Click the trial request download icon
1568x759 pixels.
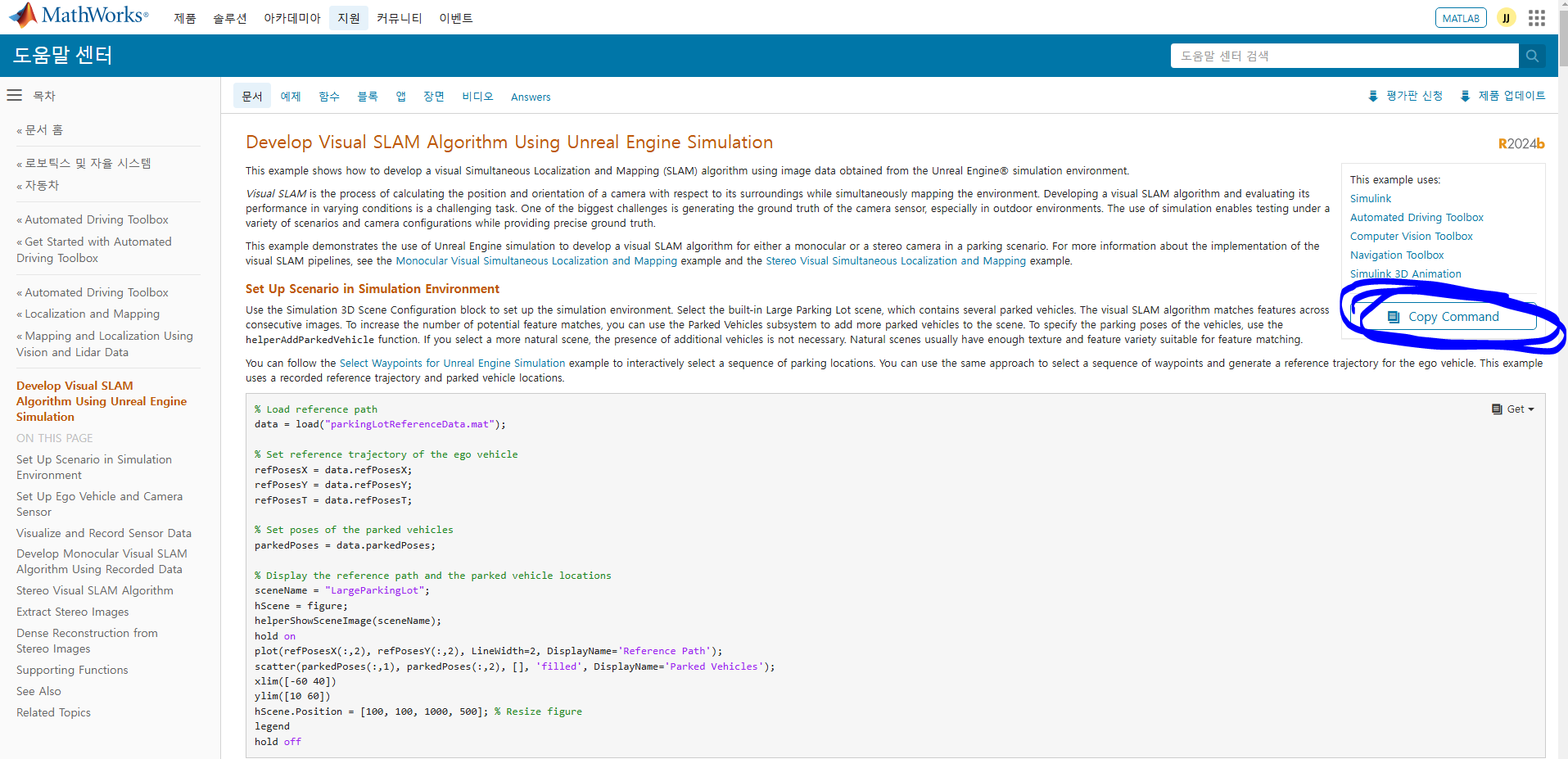pos(1373,97)
